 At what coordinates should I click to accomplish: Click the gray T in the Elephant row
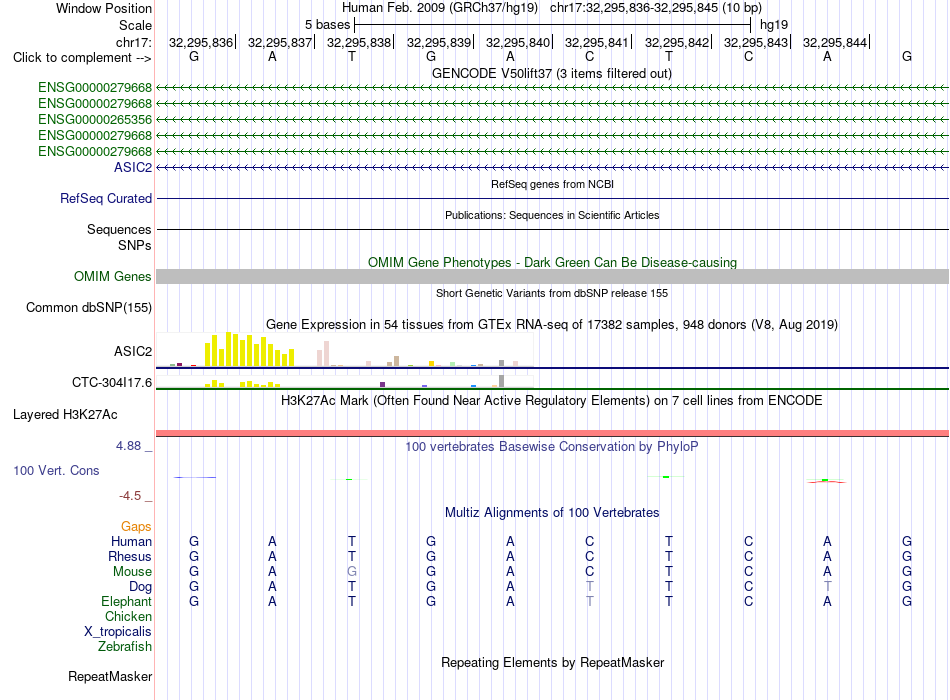click(590, 601)
